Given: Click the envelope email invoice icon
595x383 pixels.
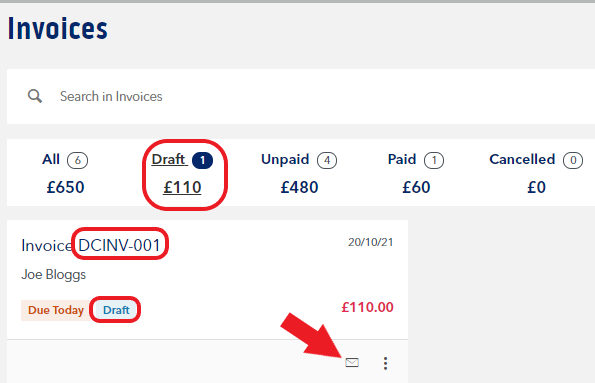Looking at the screenshot, I should coord(352,363).
